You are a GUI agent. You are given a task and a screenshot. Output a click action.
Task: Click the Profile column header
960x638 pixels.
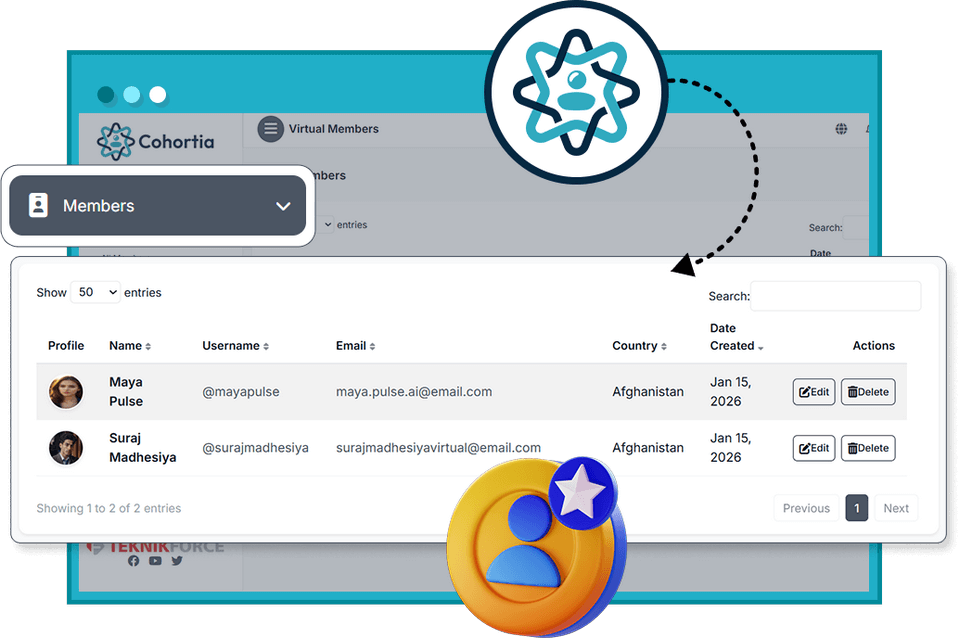tap(66, 345)
